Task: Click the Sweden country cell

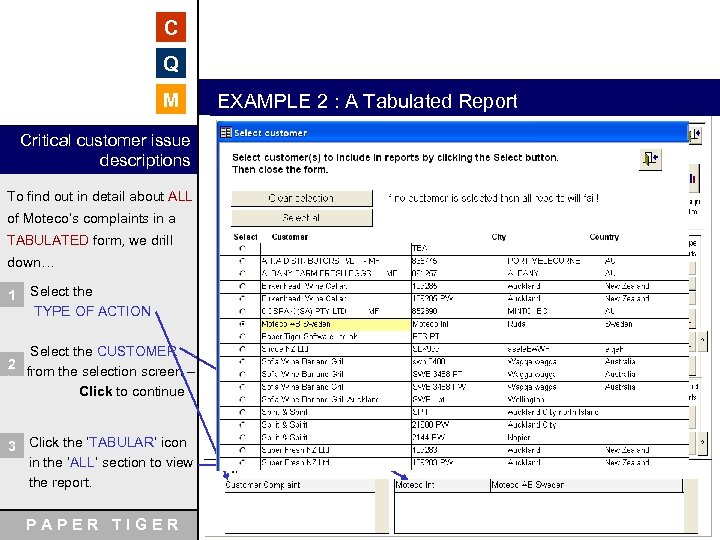Action: coord(619,324)
